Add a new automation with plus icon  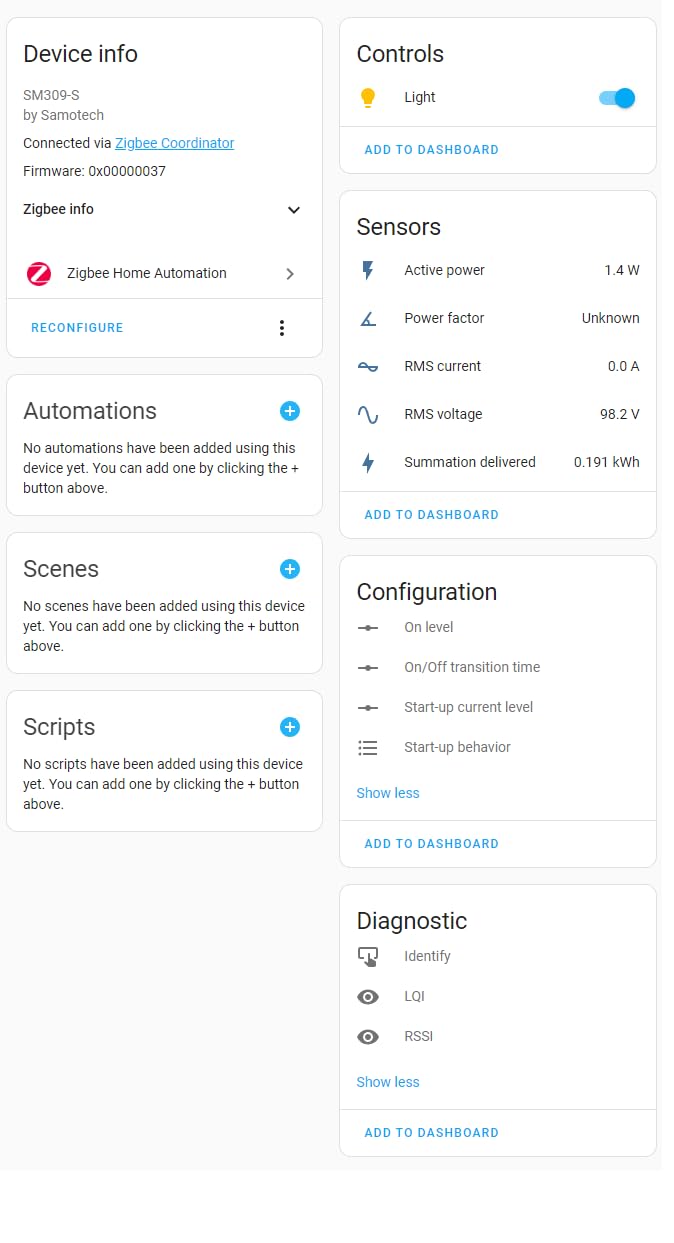(290, 411)
